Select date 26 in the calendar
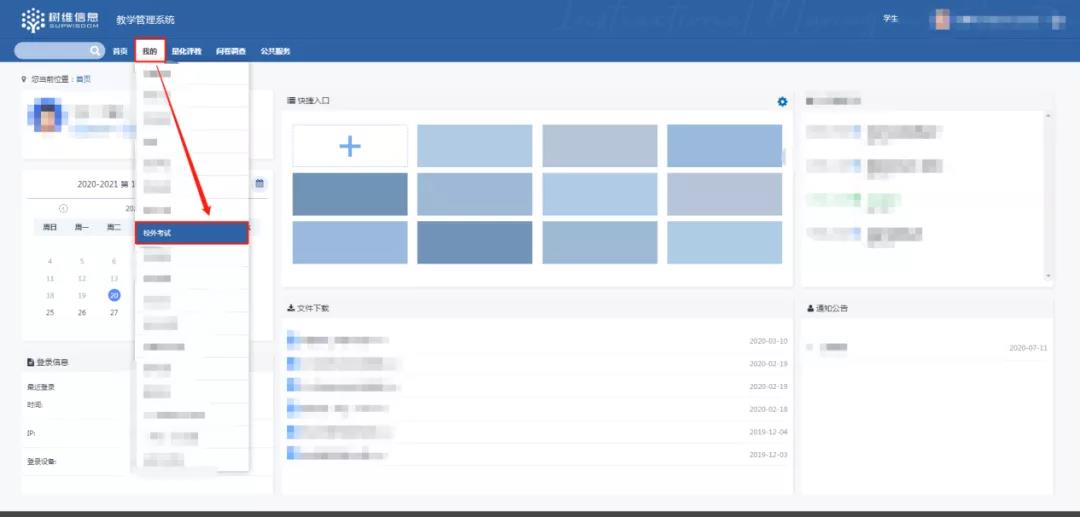Viewport: 1080px width, 517px height. point(82,313)
